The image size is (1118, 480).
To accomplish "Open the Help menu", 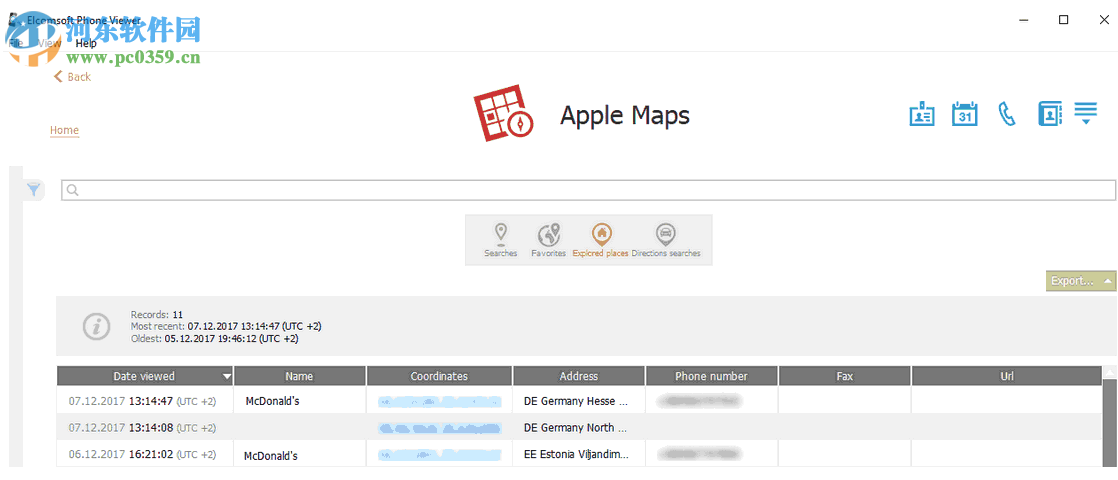I will click(x=86, y=44).
